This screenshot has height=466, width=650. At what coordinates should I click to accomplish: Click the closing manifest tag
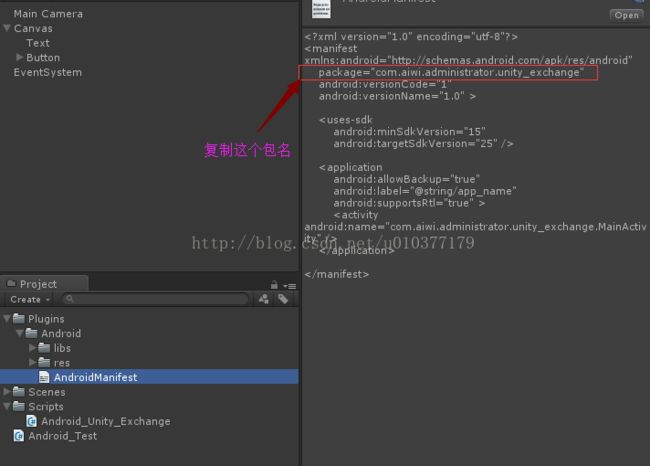tap(337, 274)
